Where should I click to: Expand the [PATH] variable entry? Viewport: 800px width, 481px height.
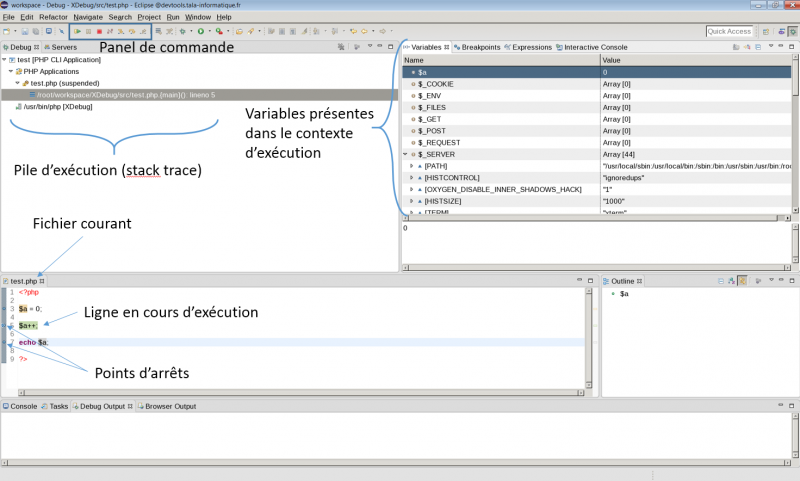pos(412,166)
